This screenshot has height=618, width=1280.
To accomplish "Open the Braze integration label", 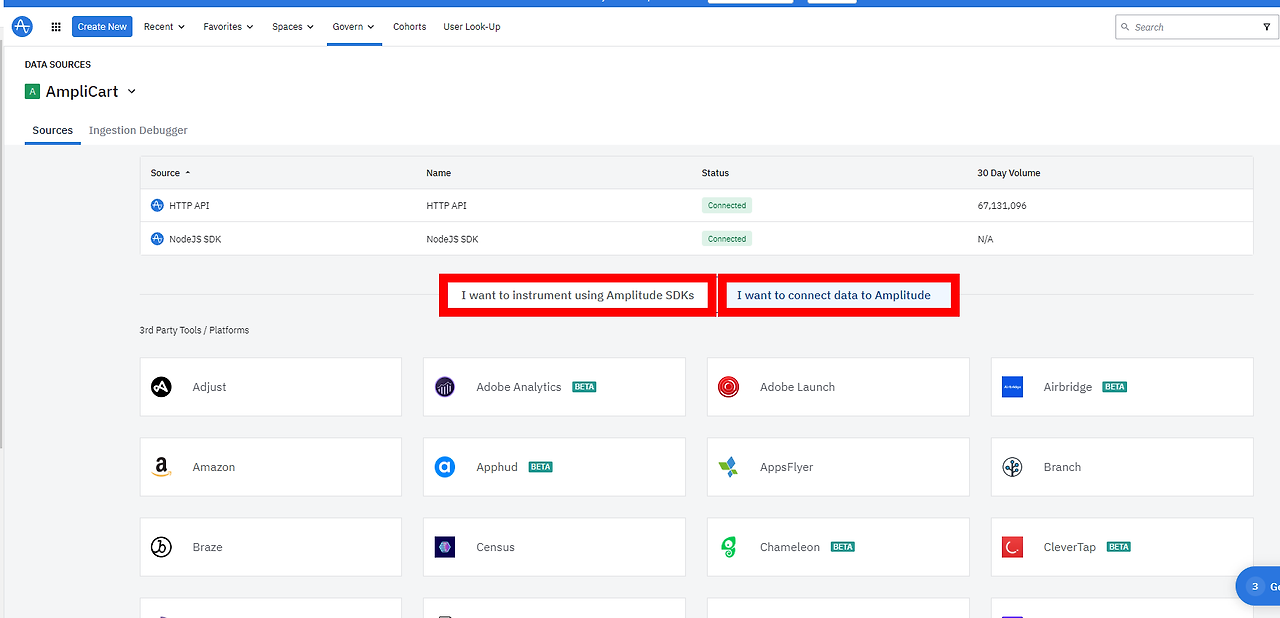I will (208, 547).
